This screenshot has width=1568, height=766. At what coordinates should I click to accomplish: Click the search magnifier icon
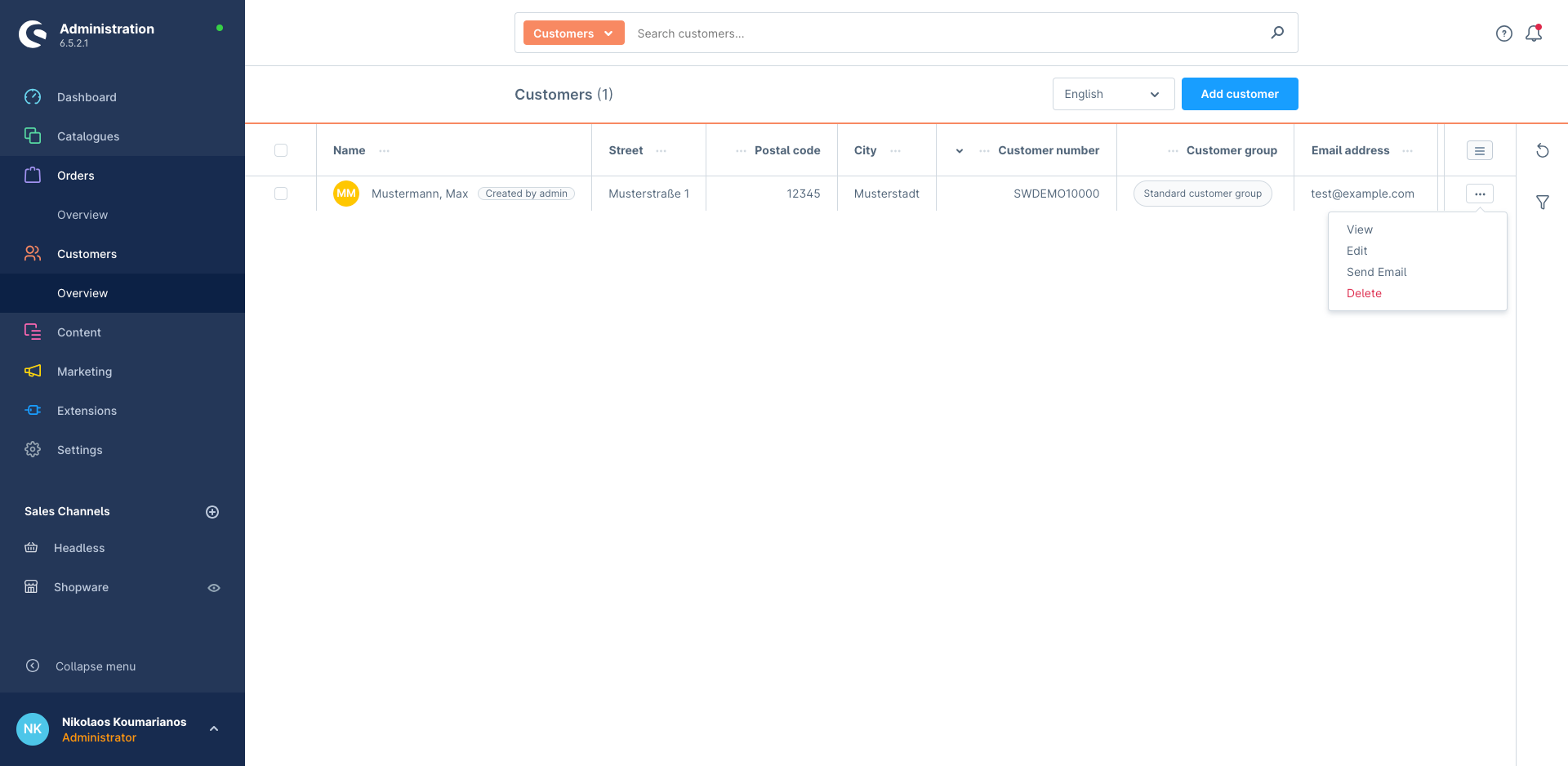[x=1277, y=33]
